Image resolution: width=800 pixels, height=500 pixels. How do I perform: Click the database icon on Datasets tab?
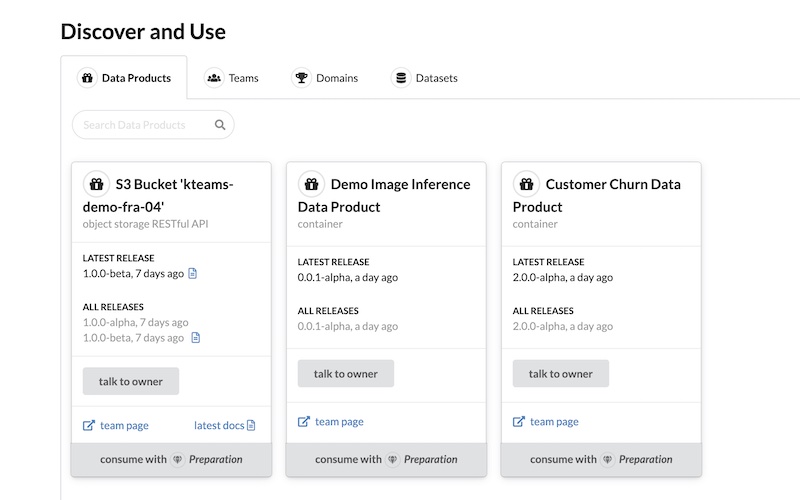tap(401, 78)
